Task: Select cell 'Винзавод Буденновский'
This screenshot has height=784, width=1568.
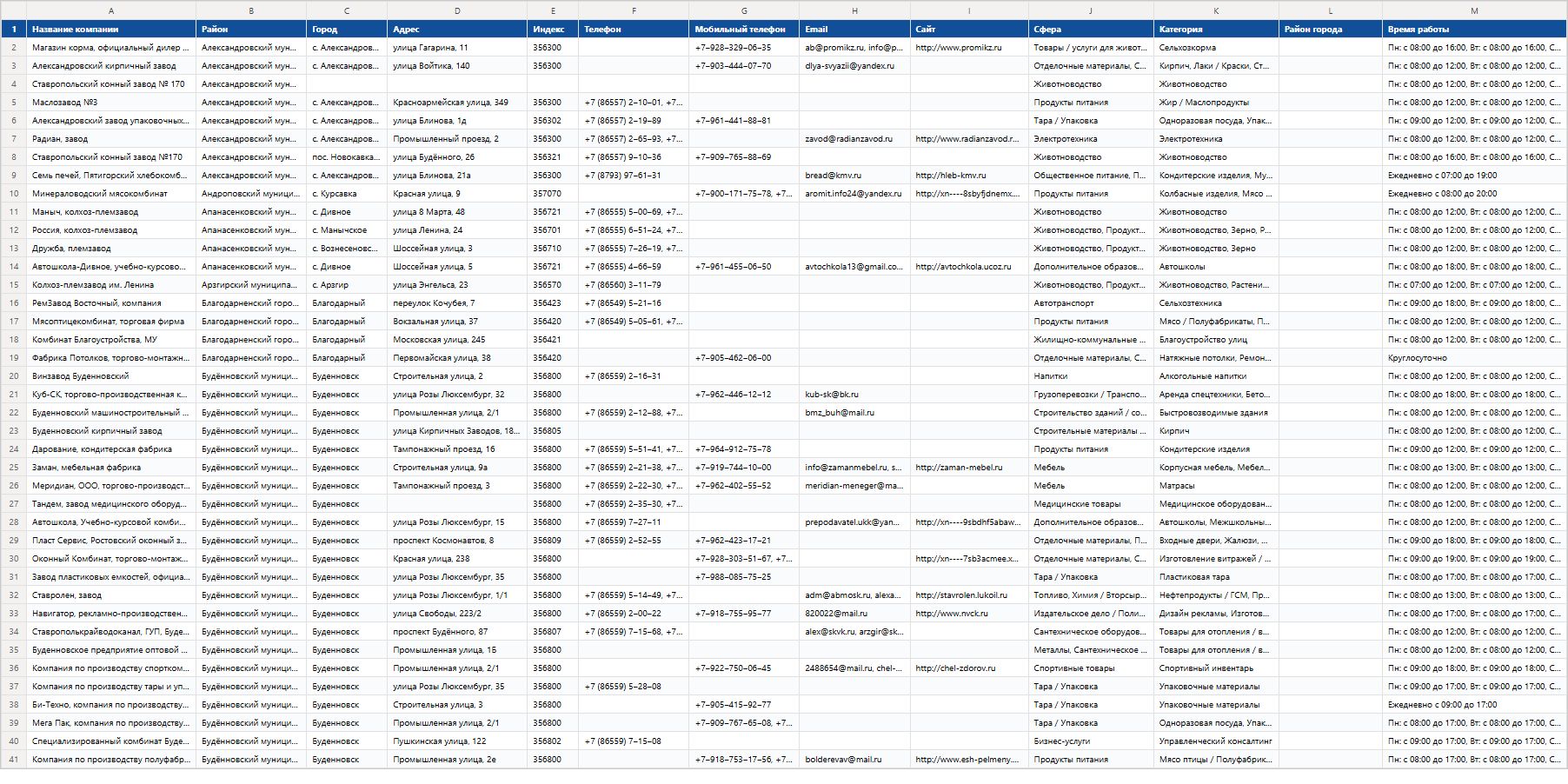Action: [x=111, y=376]
